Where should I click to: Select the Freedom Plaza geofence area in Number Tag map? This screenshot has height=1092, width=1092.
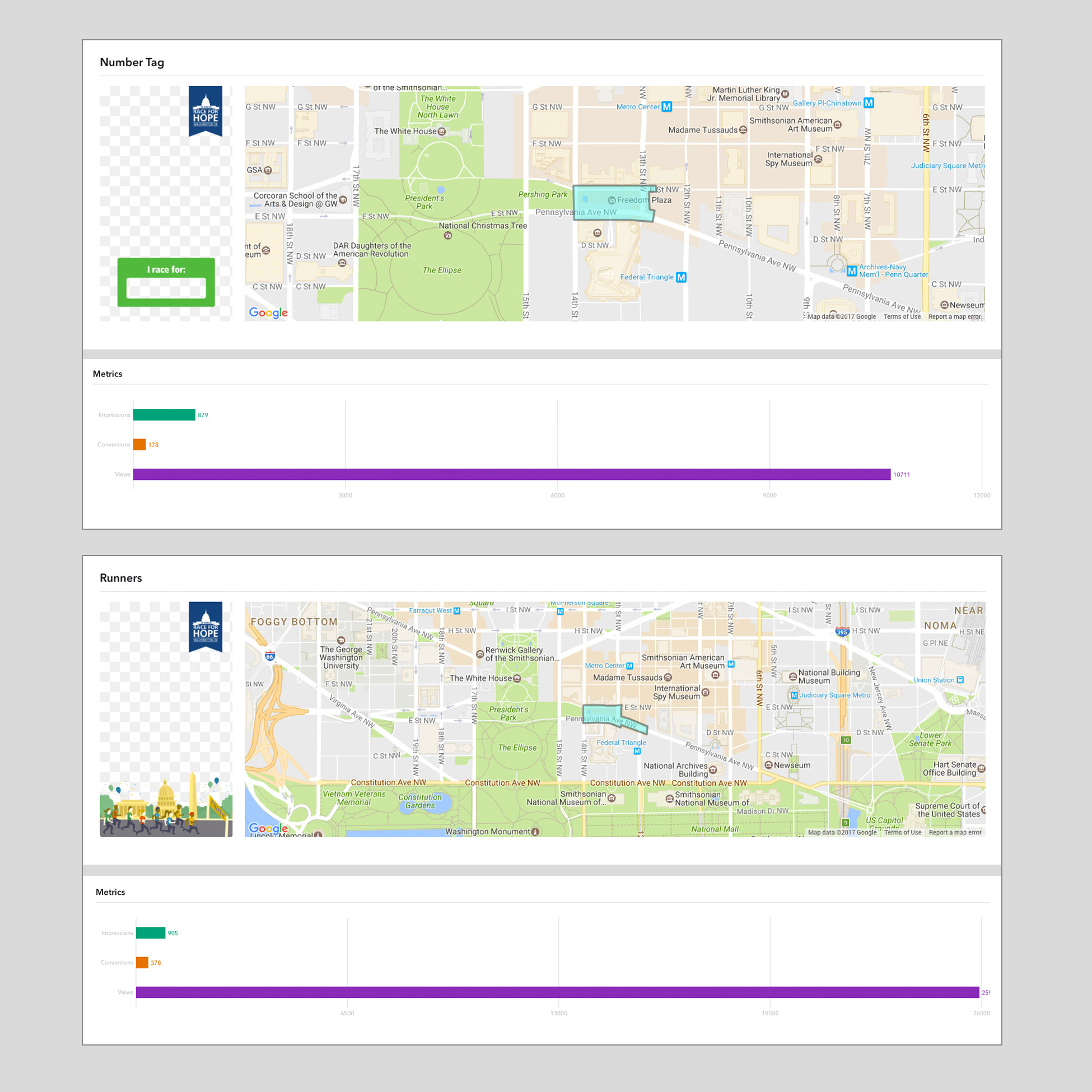pos(613,203)
